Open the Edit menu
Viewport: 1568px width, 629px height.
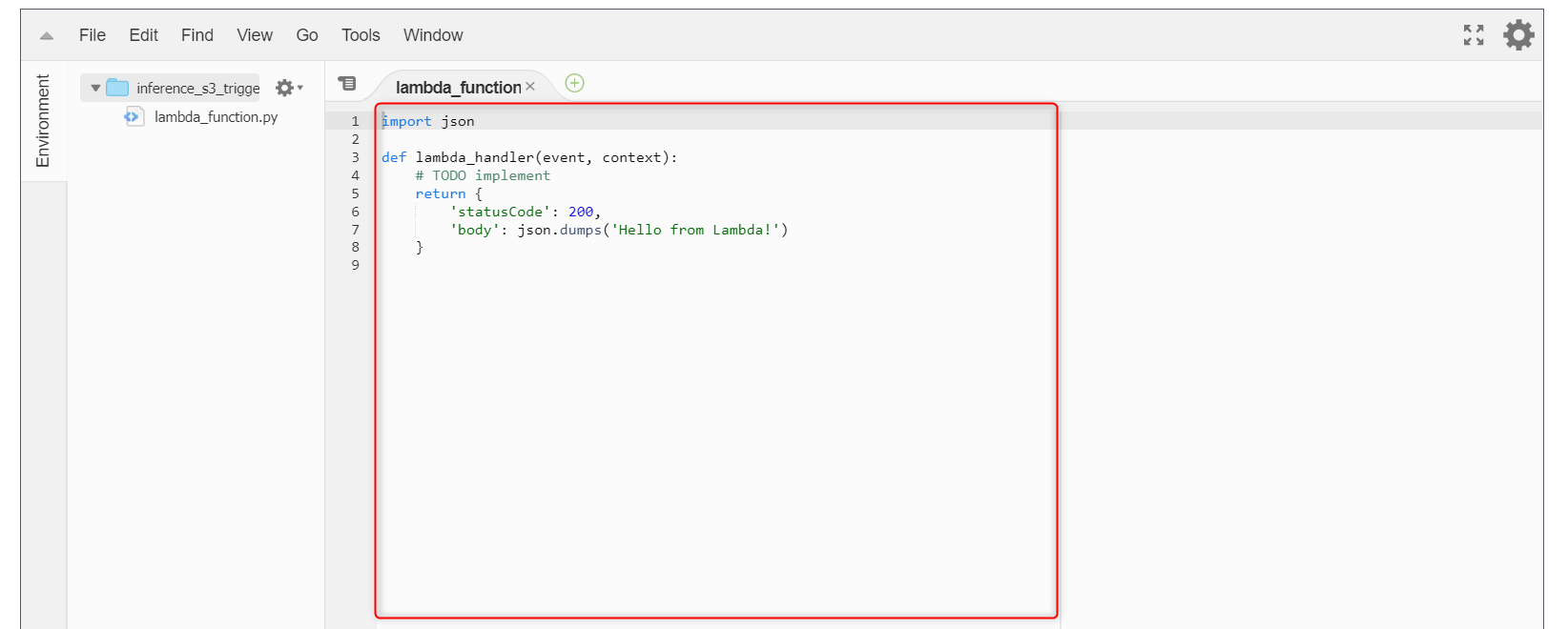(143, 35)
